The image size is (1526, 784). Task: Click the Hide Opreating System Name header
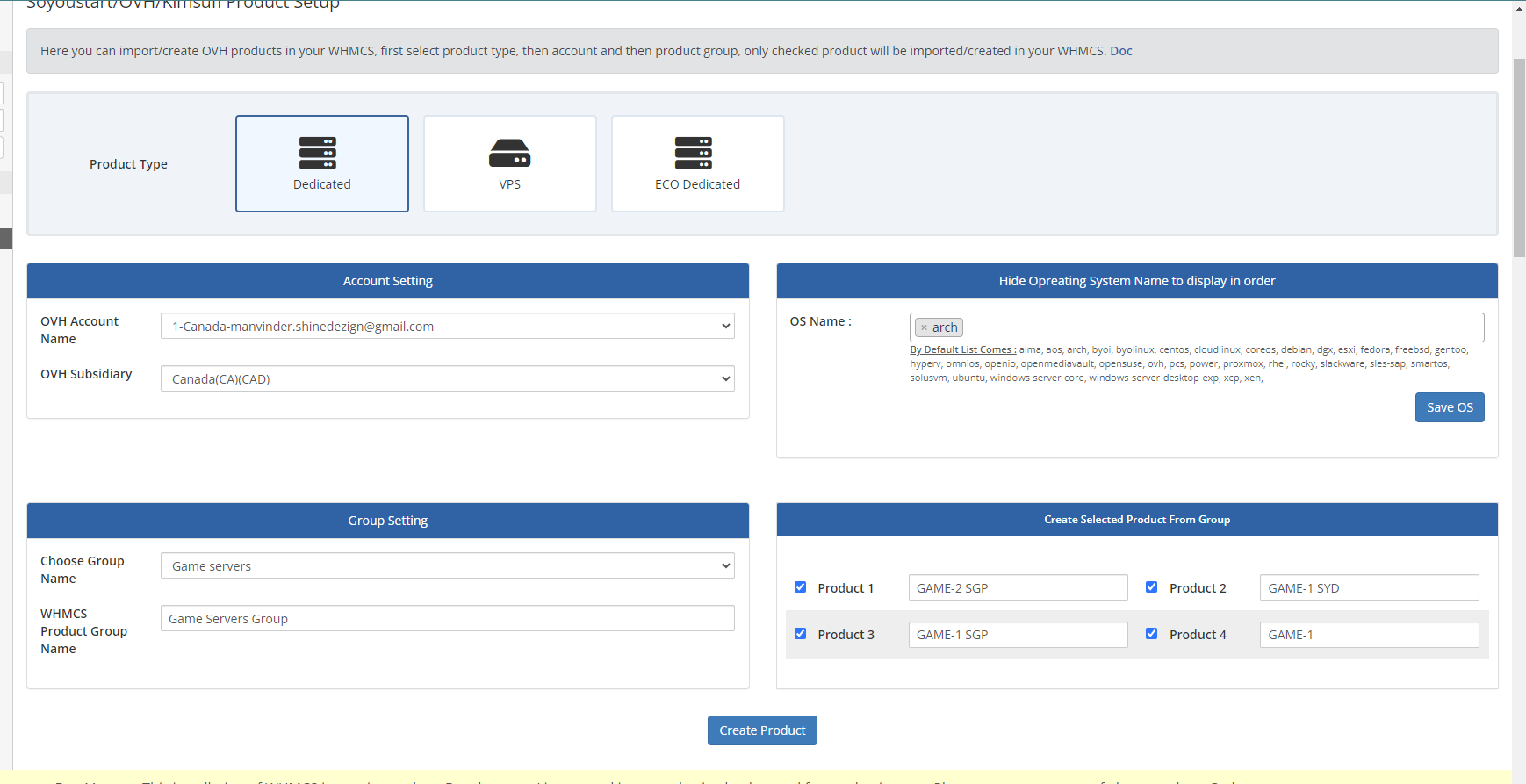pyautogui.click(x=1137, y=281)
